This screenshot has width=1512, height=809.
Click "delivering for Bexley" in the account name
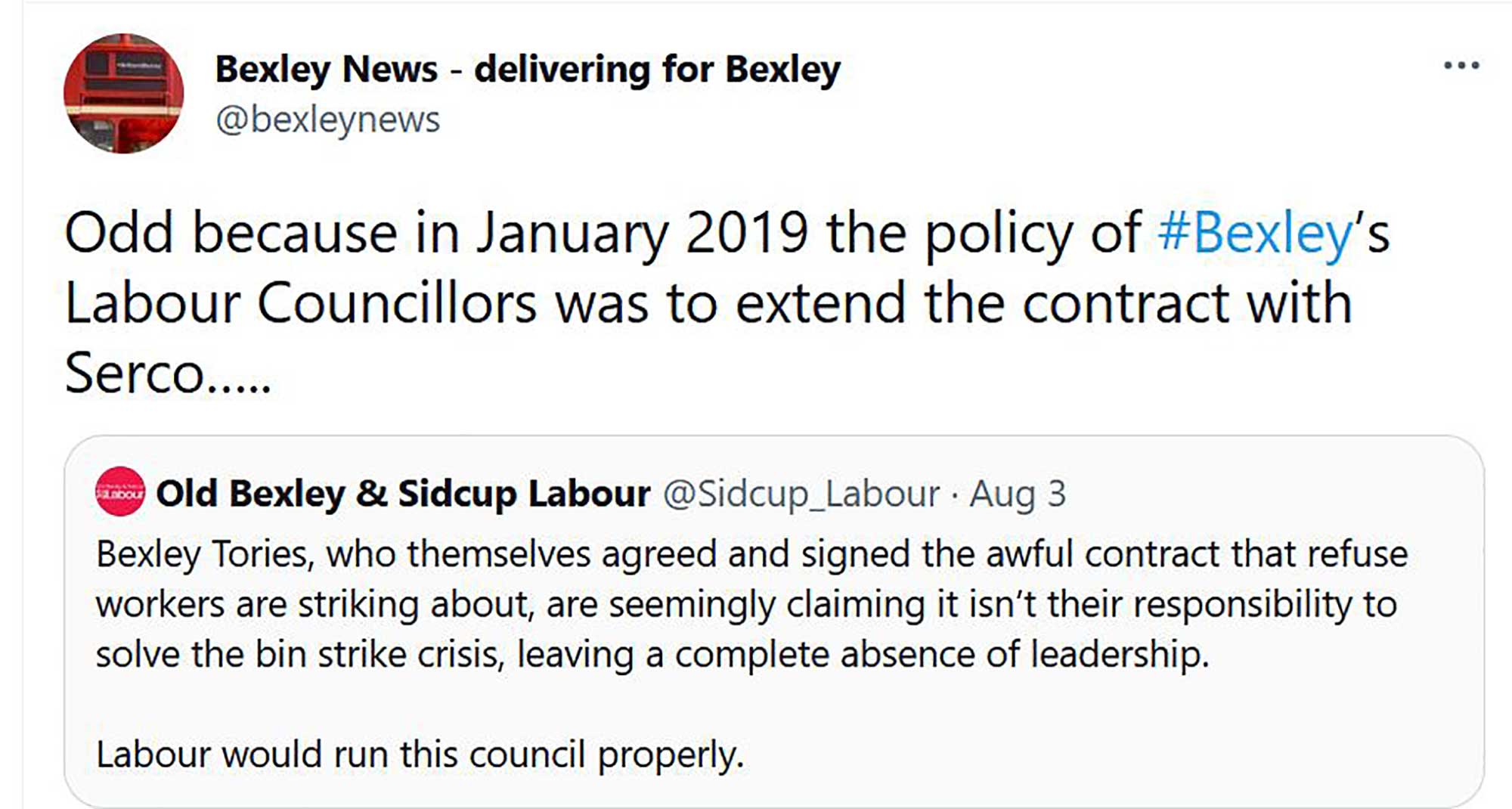657,69
